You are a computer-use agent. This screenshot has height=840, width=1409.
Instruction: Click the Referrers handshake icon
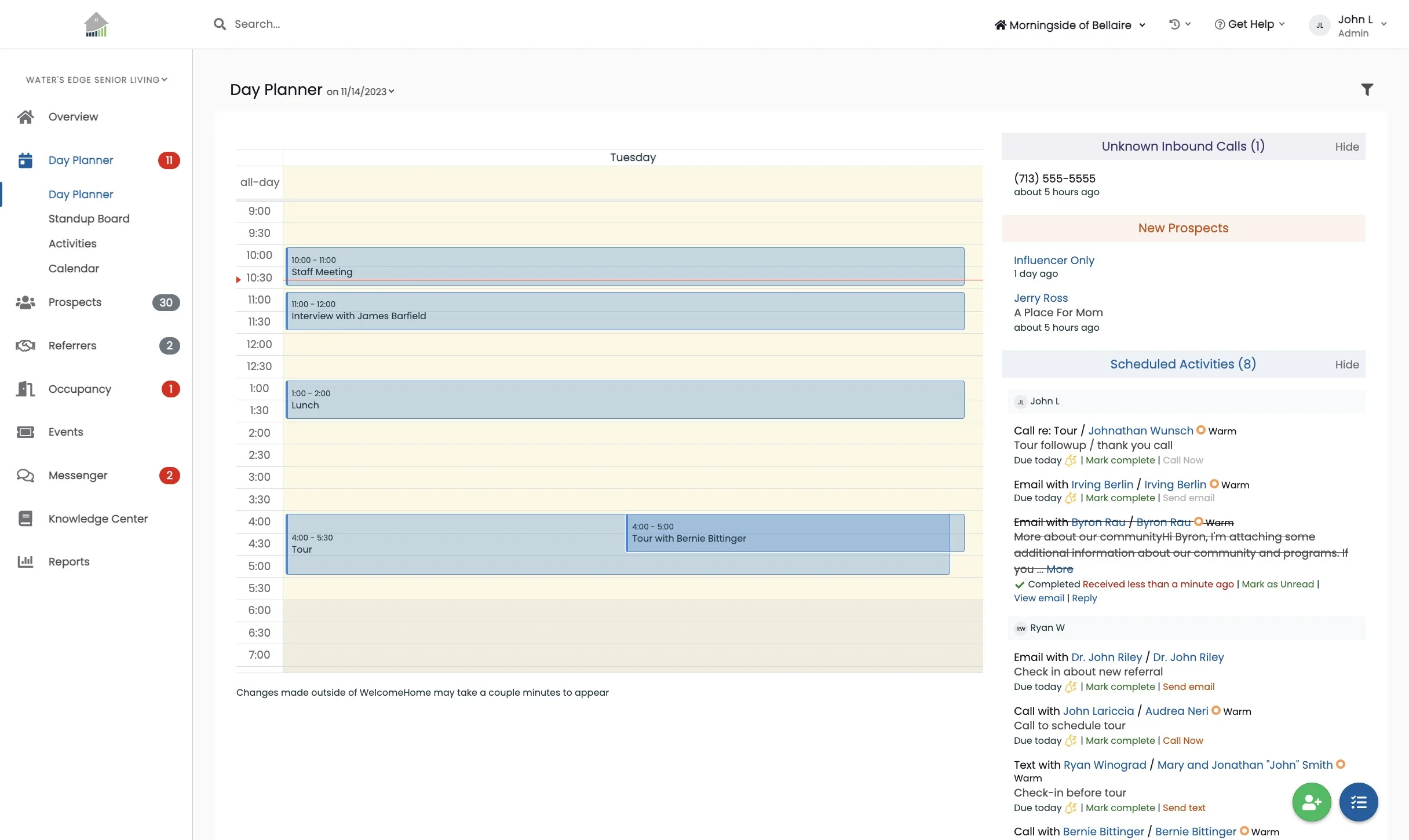pos(25,346)
